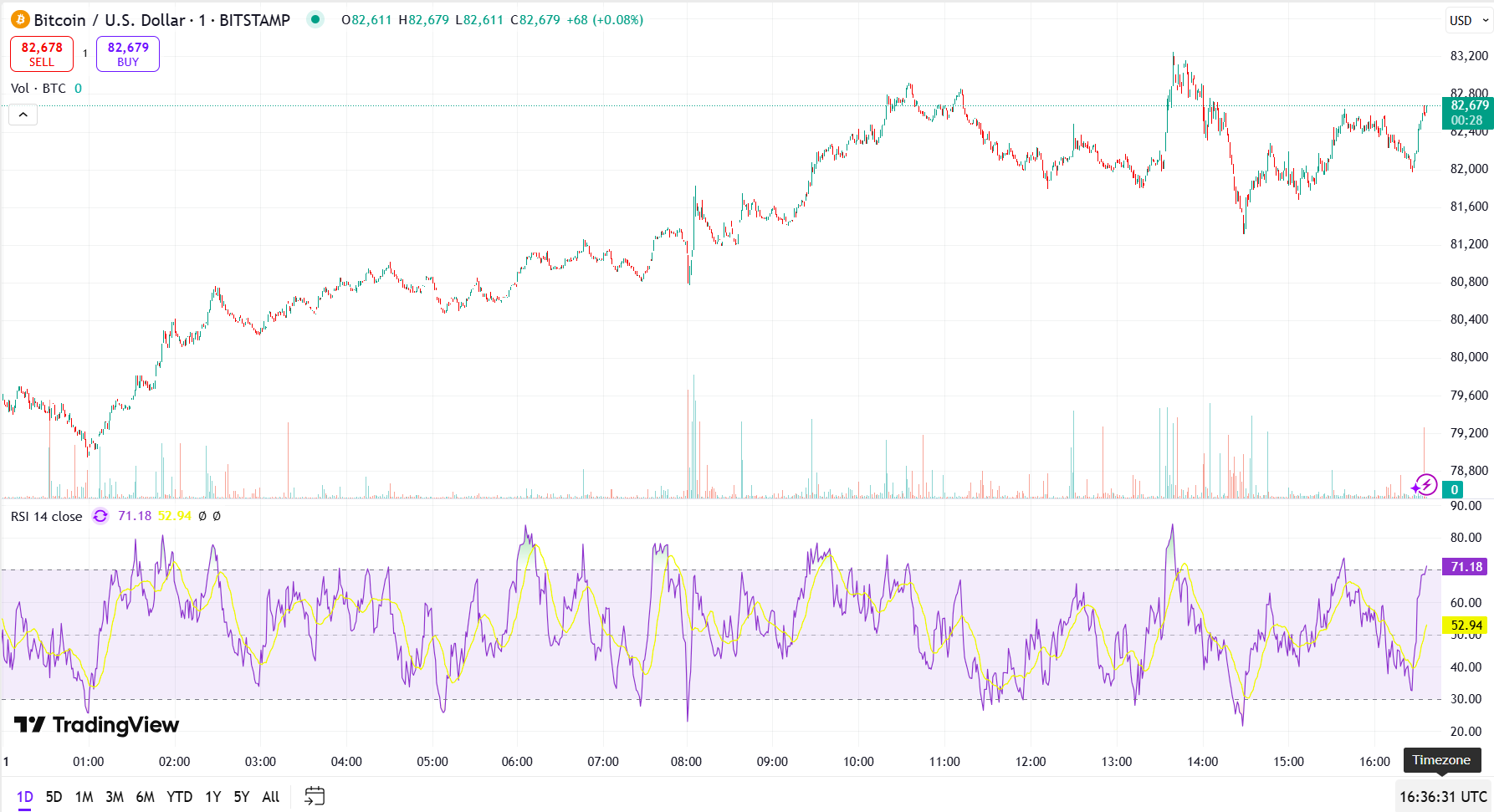Select the 5D time range
Image resolution: width=1494 pixels, height=812 pixels.
(54, 797)
